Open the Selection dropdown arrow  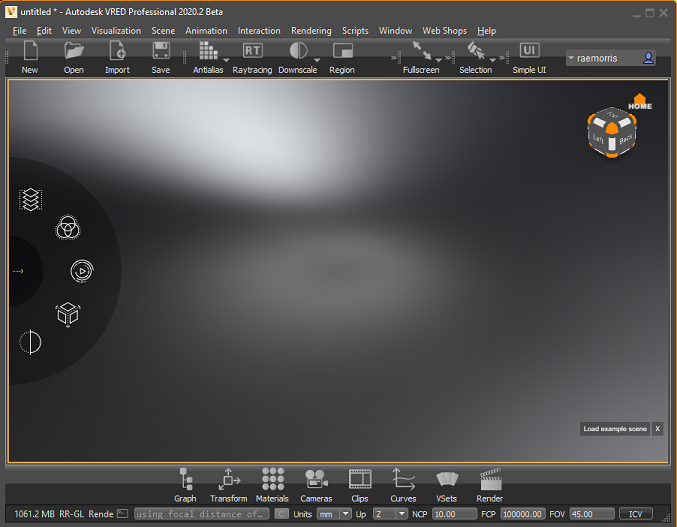click(x=493, y=60)
